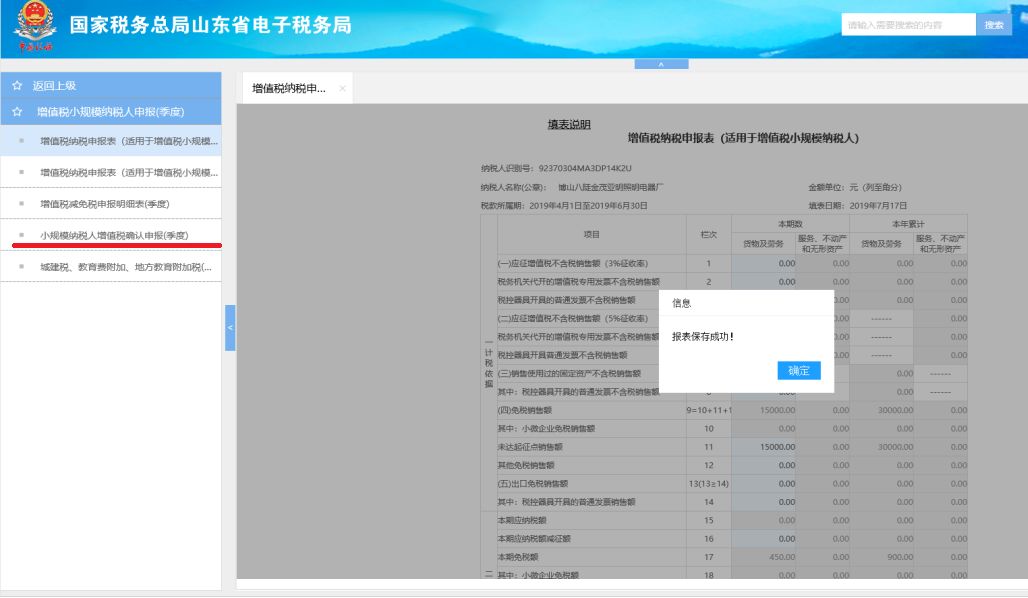Click the national tax bureau emblem logo
Image resolution: width=1028 pixels, height=598 pixels.
coord(36,22)
